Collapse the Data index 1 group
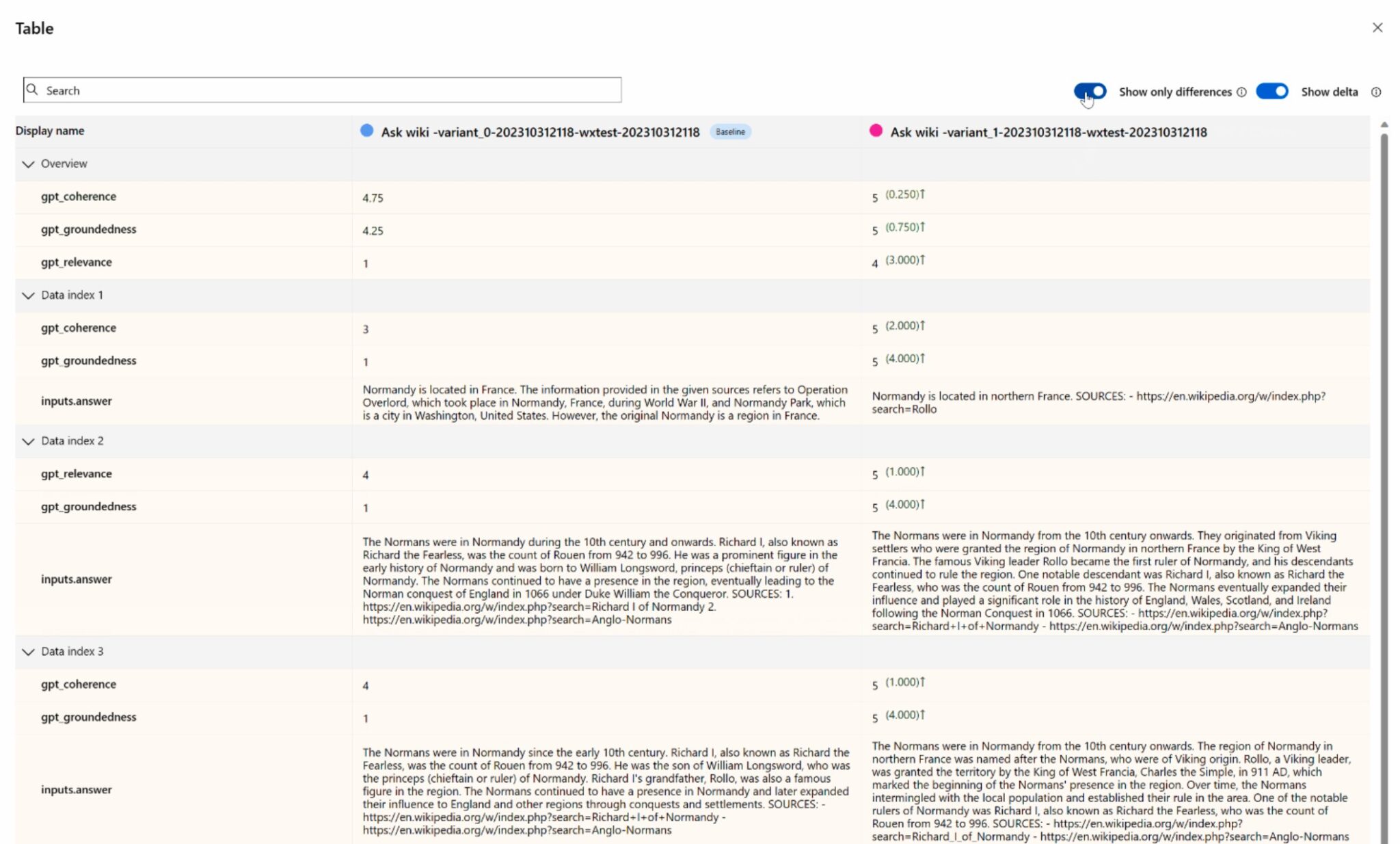 click(x=28, y=295)
